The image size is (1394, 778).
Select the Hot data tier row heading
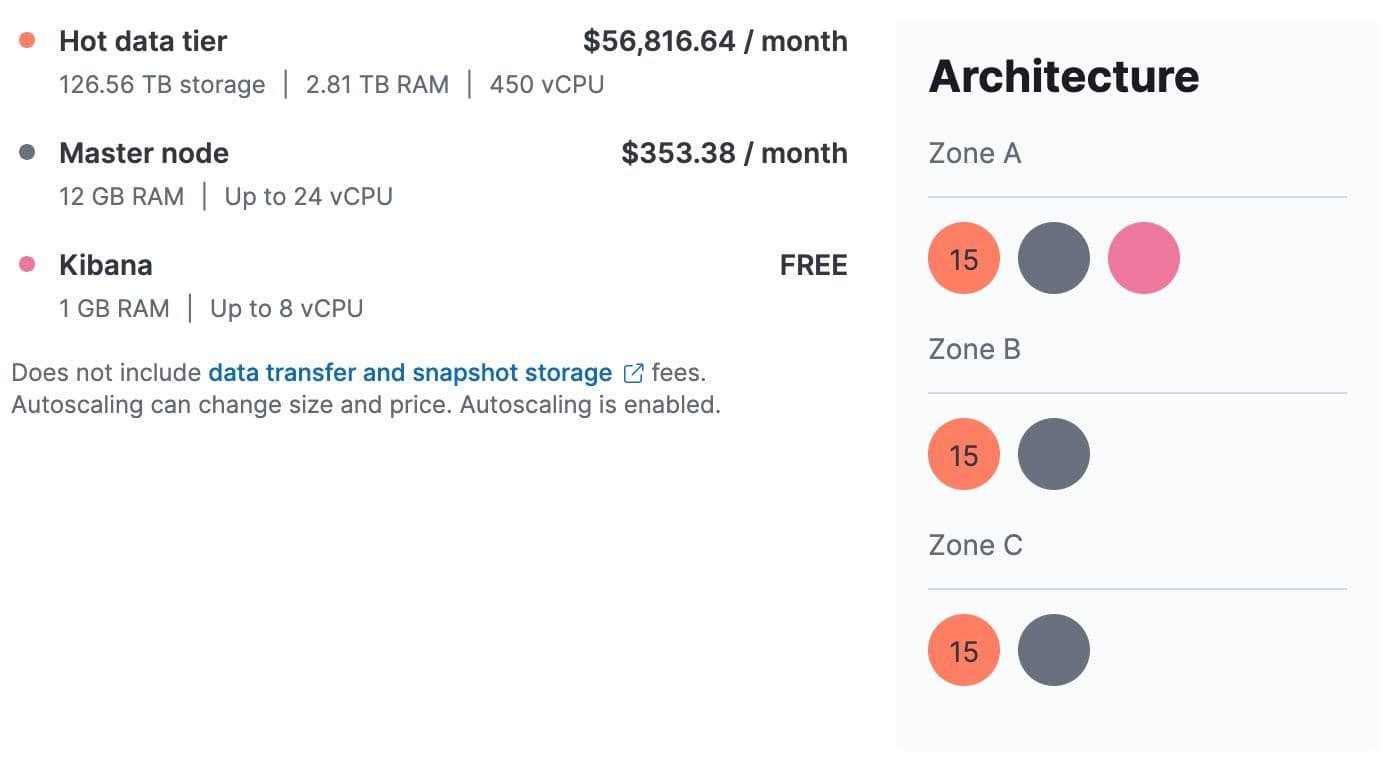pyautogui.click(x=143, y=41)
